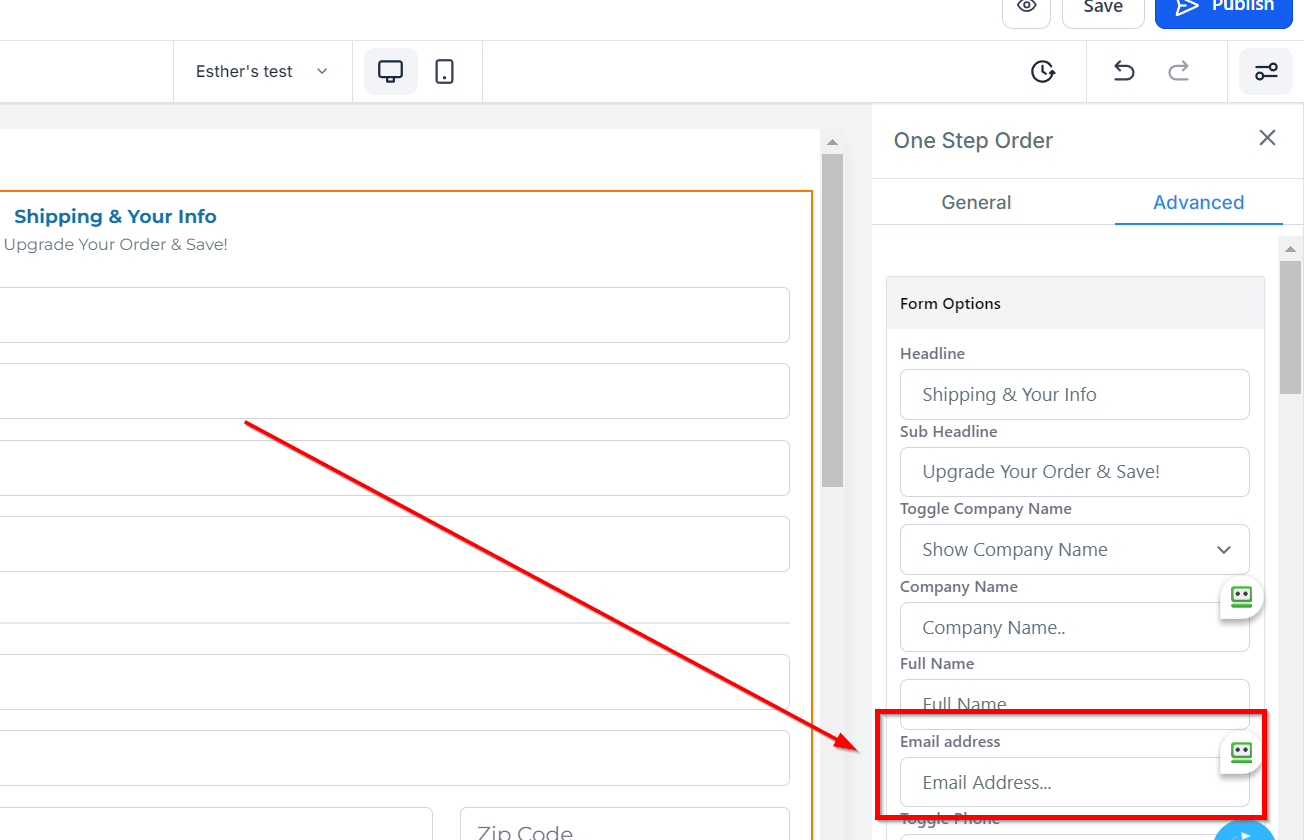Image resolution: width=1304 pixels, height=840 pixels.
Task: Click the Email Address input field
Action: tap(1074, 782)
